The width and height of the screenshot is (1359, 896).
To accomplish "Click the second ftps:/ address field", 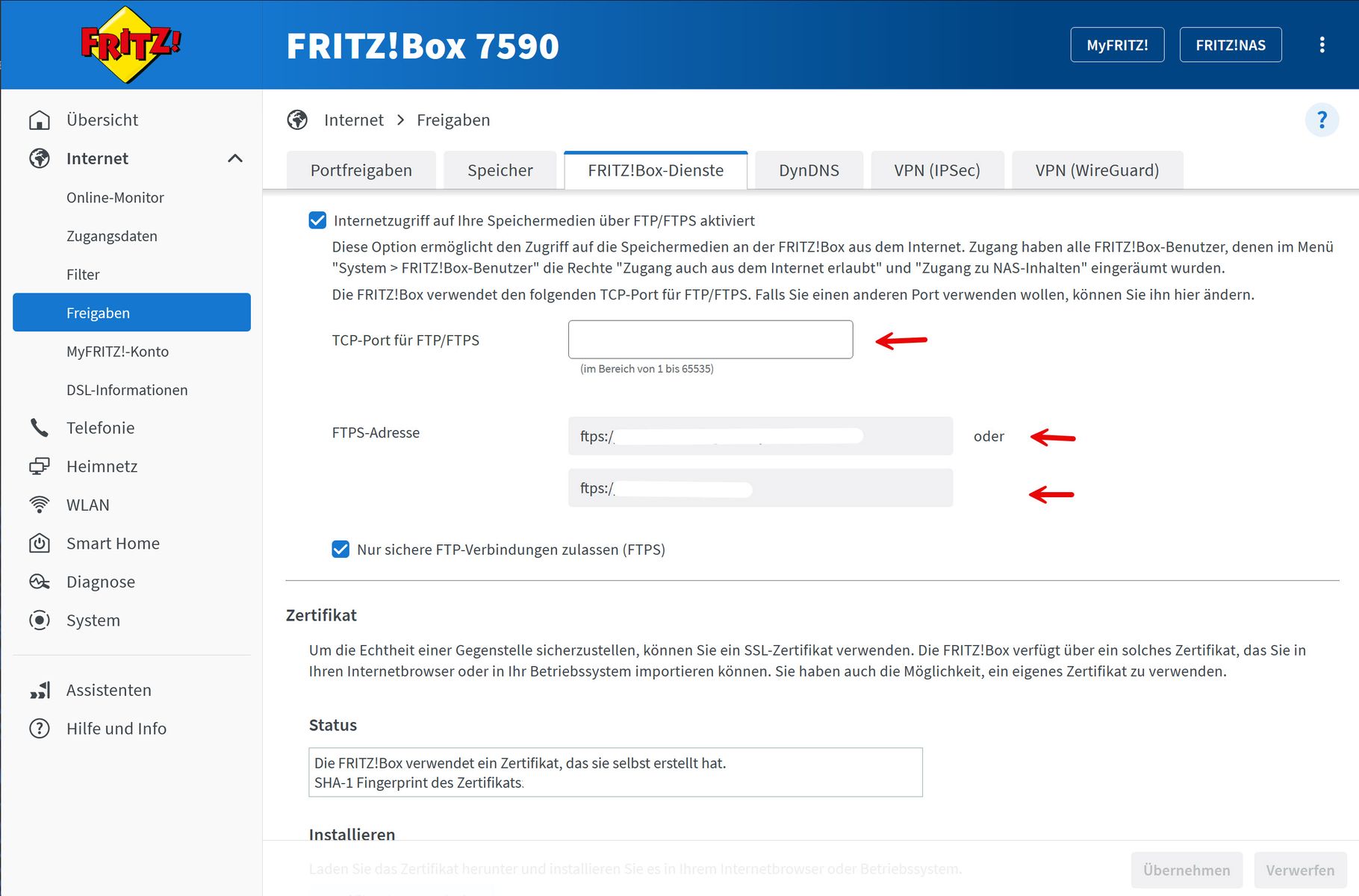I will (x=760, y=488).
